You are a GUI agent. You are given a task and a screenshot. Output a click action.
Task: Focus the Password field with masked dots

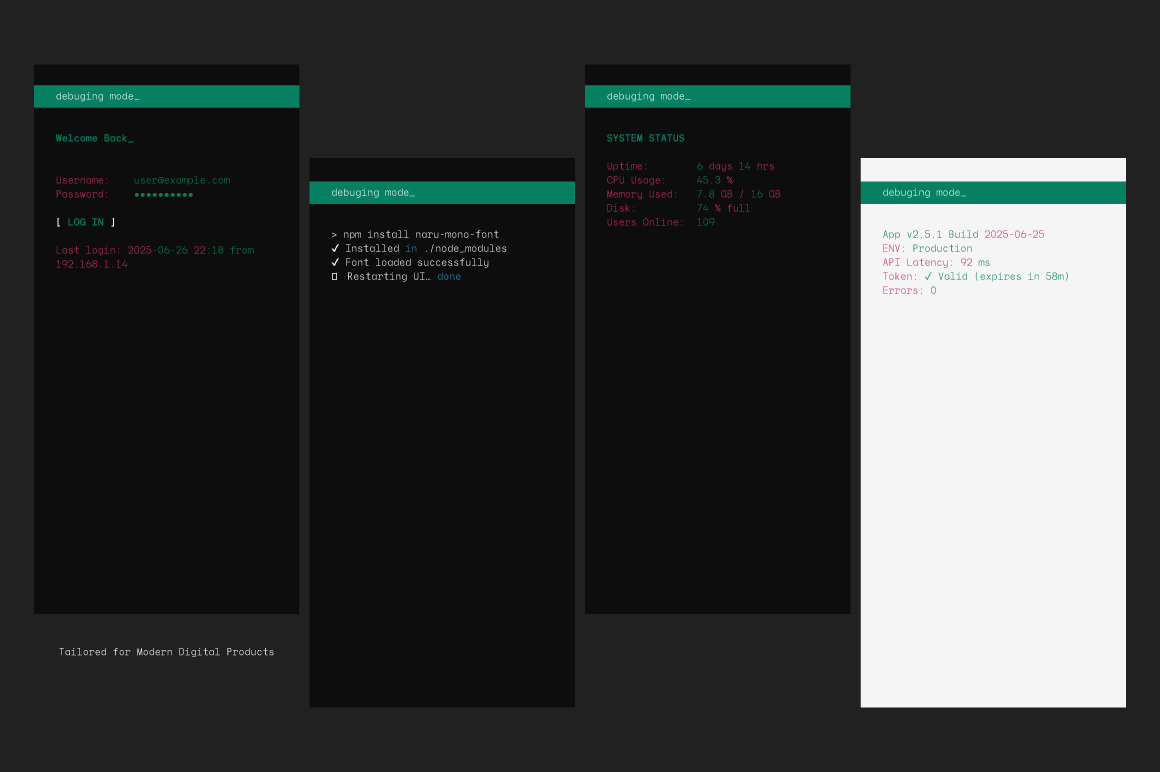(163, 194)
